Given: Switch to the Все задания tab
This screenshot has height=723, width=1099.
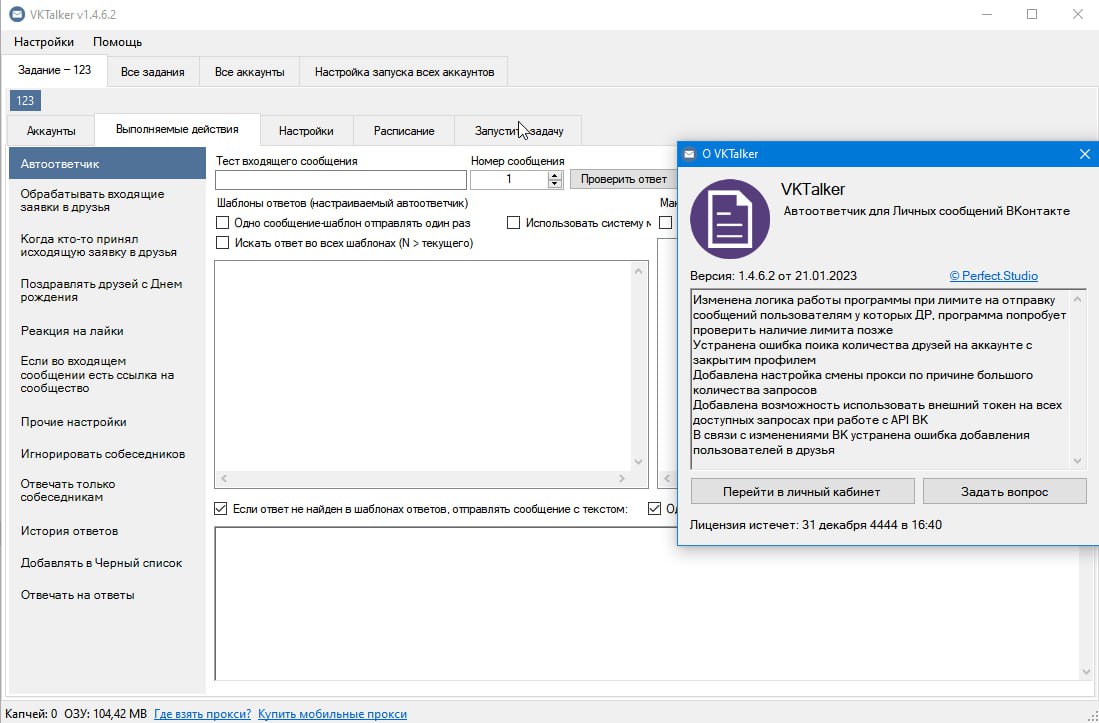Looking at the screenshot, I should pos(153,72).
